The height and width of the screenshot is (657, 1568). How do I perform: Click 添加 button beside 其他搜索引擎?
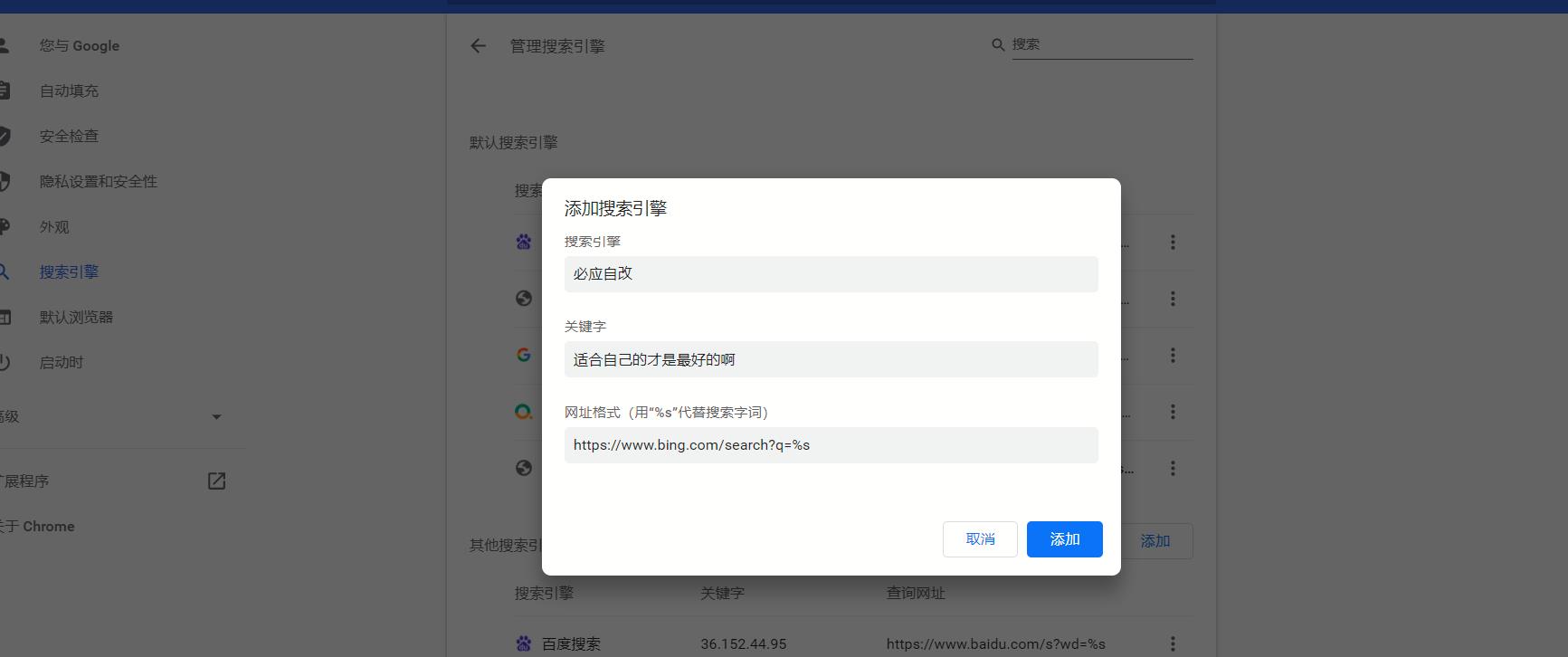click(x=1155, y=541)
